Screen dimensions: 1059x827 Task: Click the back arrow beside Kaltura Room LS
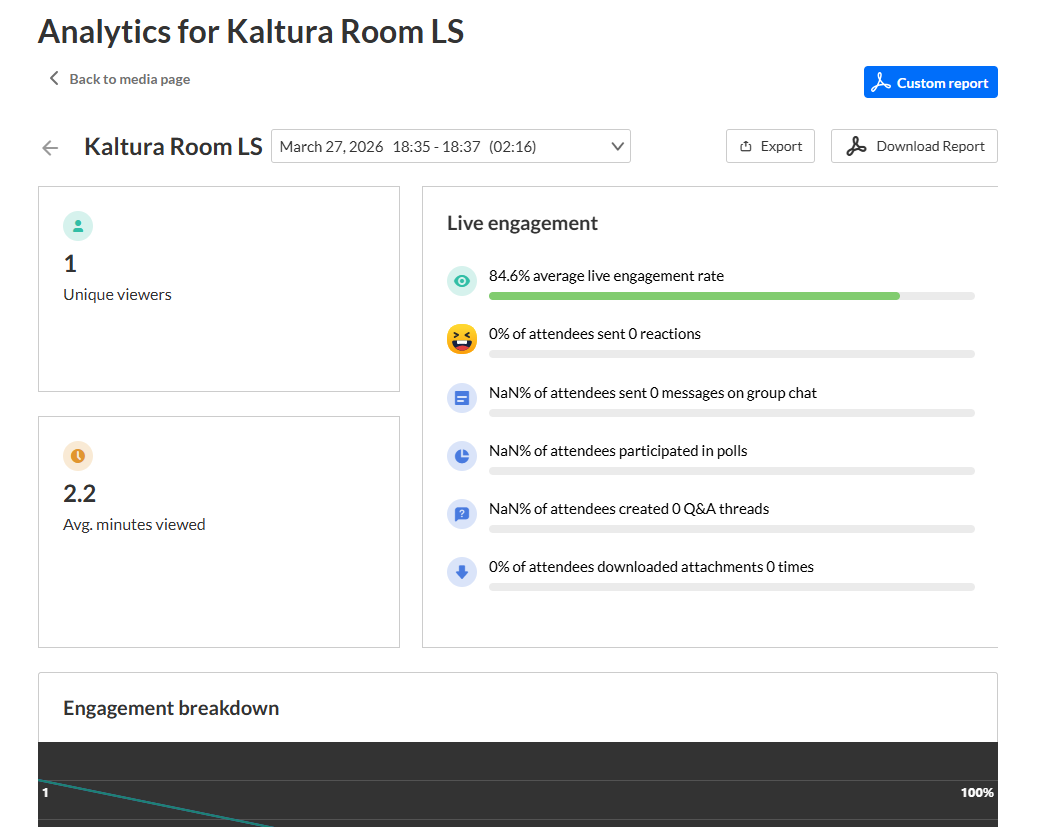pos(50,148)
